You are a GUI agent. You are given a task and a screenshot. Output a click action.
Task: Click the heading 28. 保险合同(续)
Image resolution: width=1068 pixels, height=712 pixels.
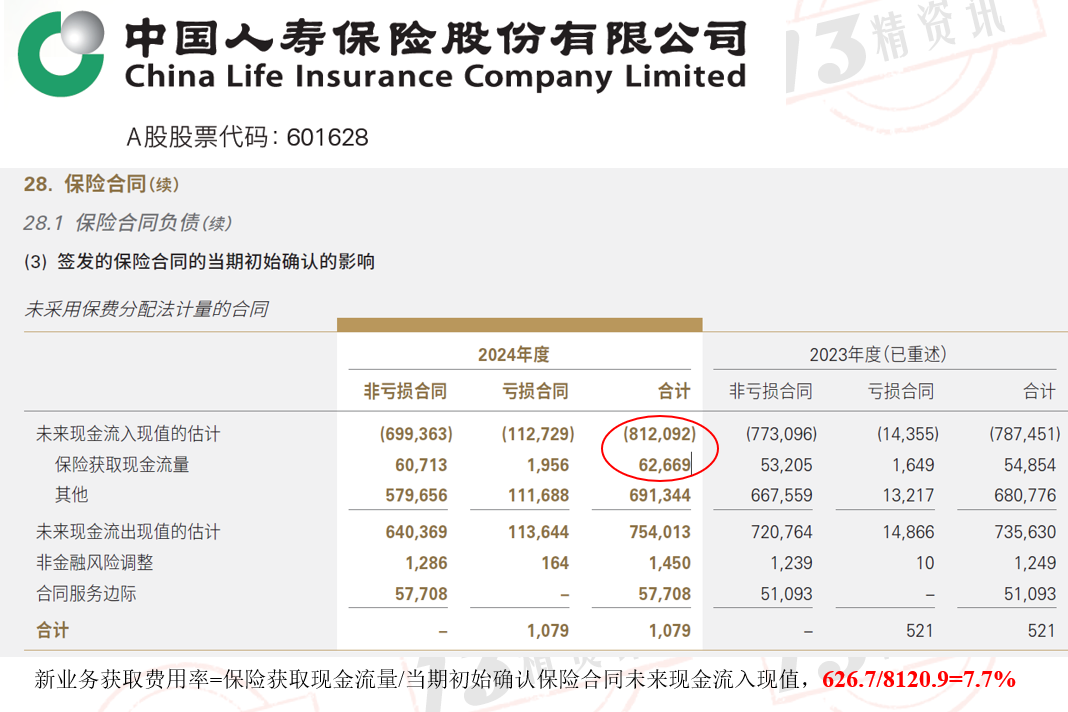[x=101, y=184]
